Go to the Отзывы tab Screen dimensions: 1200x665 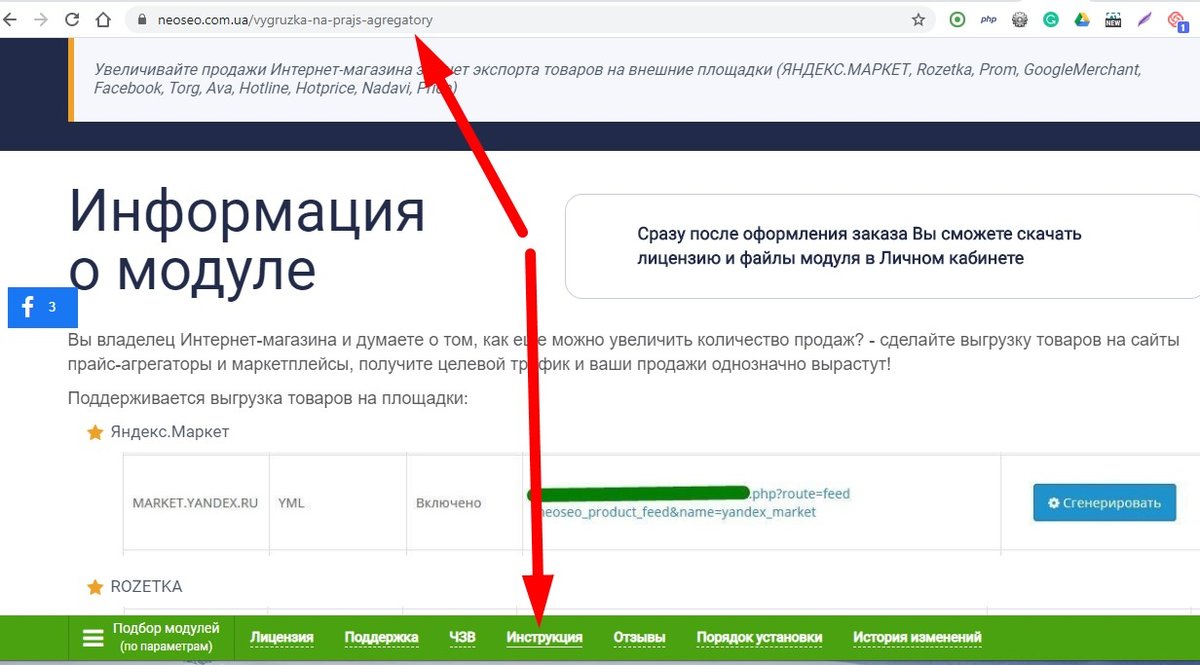pyautogui.click(x=639, y=637)
